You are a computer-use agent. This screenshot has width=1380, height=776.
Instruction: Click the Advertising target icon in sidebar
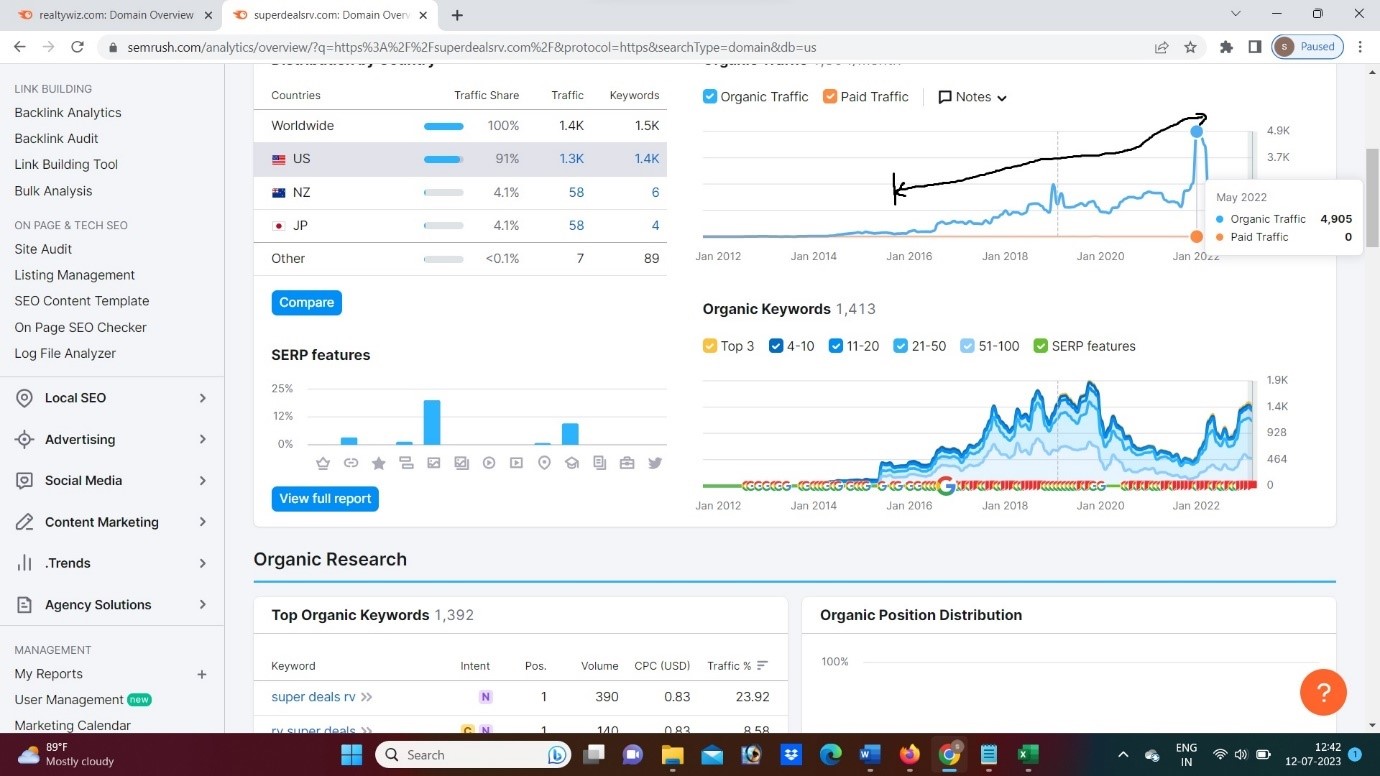25,440
